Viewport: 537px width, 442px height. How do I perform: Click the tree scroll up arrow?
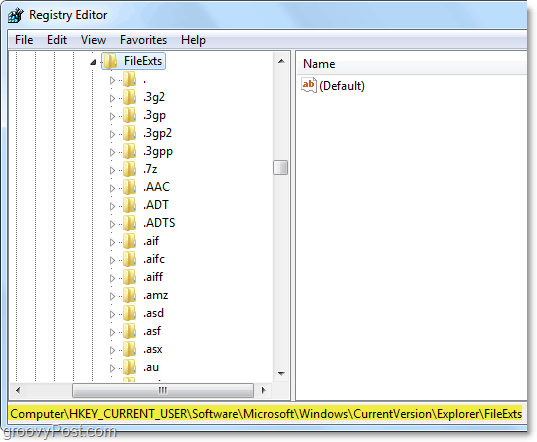coord(281,61)
